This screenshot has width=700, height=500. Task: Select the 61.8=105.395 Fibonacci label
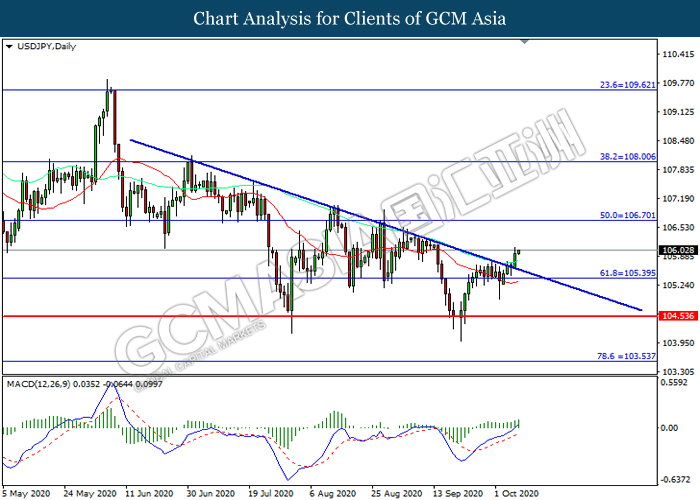(x=628, y=273)
